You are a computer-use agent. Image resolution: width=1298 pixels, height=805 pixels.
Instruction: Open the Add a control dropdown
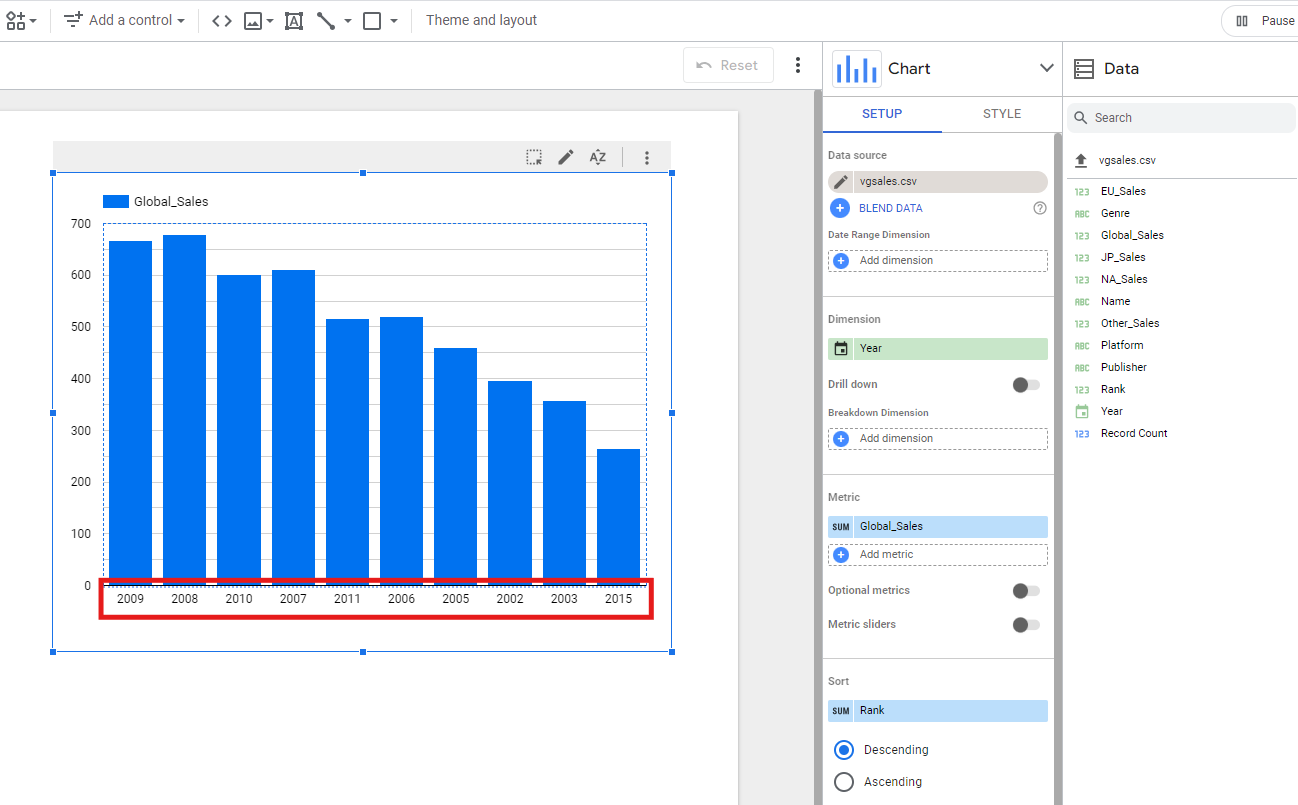(125, 21)
